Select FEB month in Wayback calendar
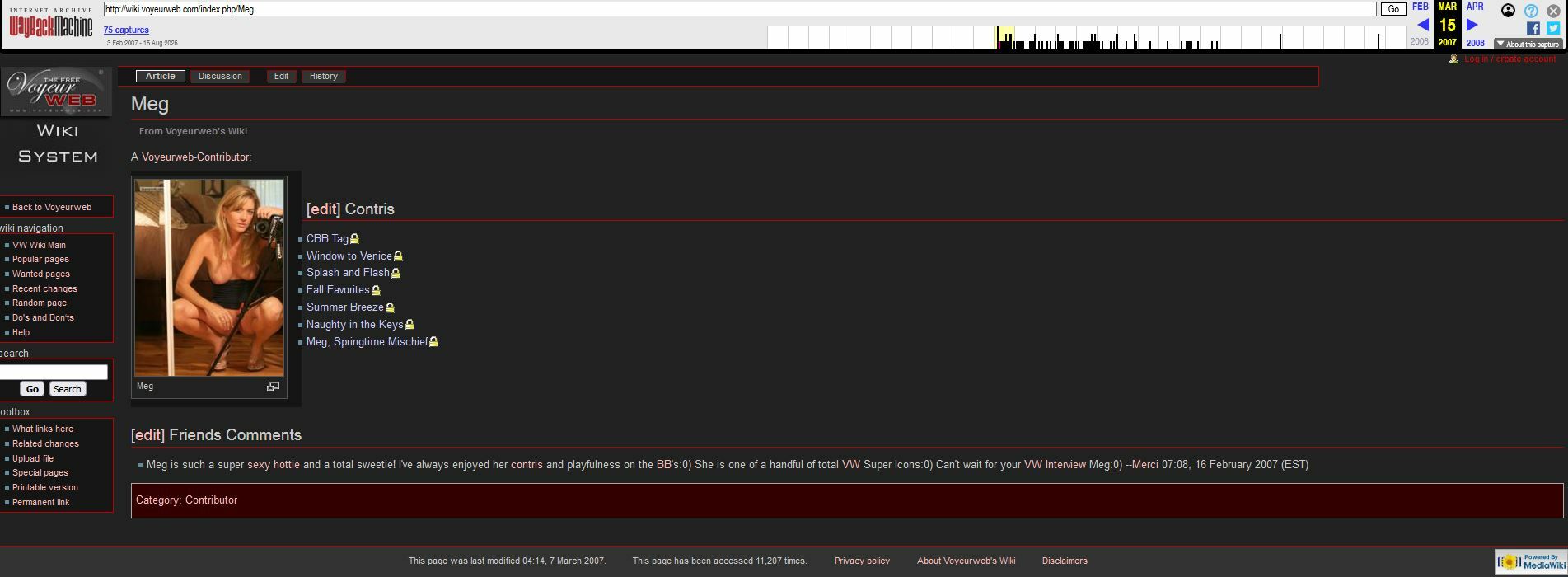 [x=1421, y=7]
